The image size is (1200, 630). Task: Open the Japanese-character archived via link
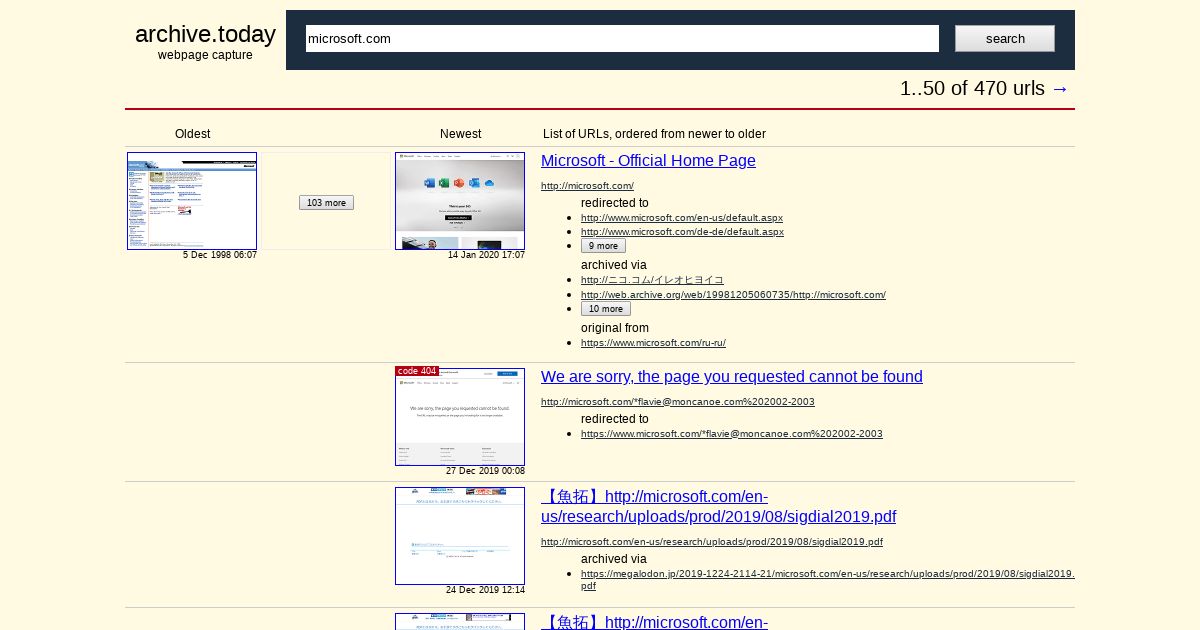click(652, 280)
